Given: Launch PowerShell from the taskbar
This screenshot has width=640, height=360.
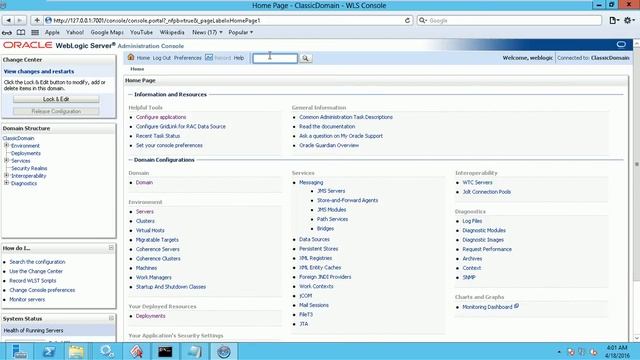Looking at the screenshot, I should point(49,351).
